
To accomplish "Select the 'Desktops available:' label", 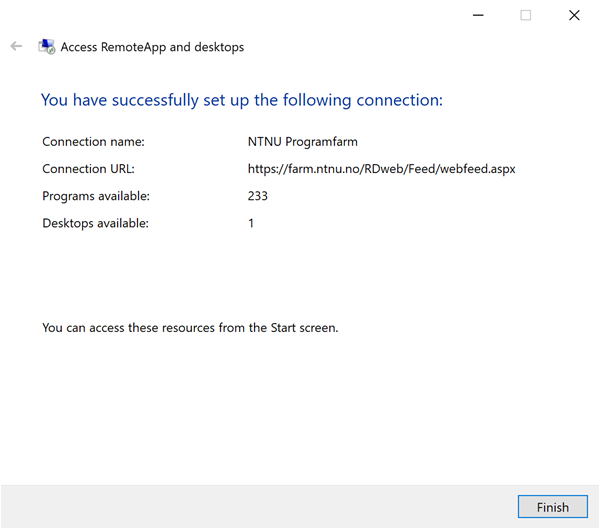I will click(96, 223).
